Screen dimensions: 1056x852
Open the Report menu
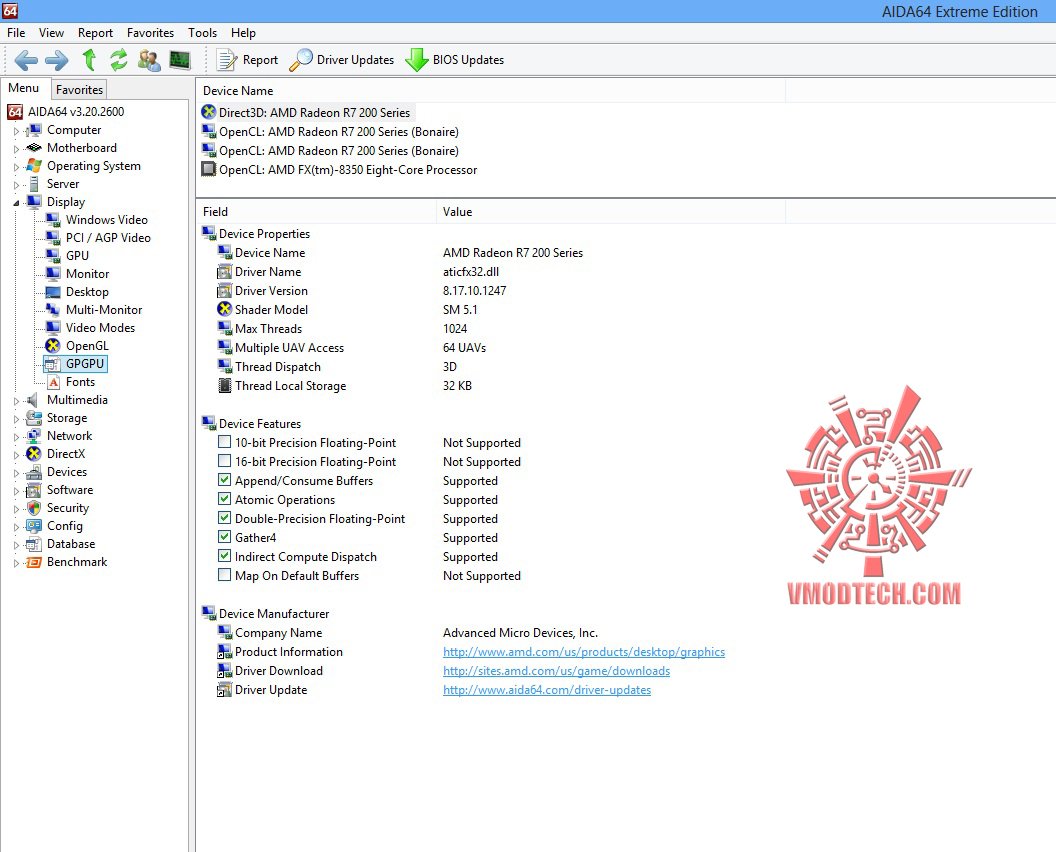pos(95,33)
